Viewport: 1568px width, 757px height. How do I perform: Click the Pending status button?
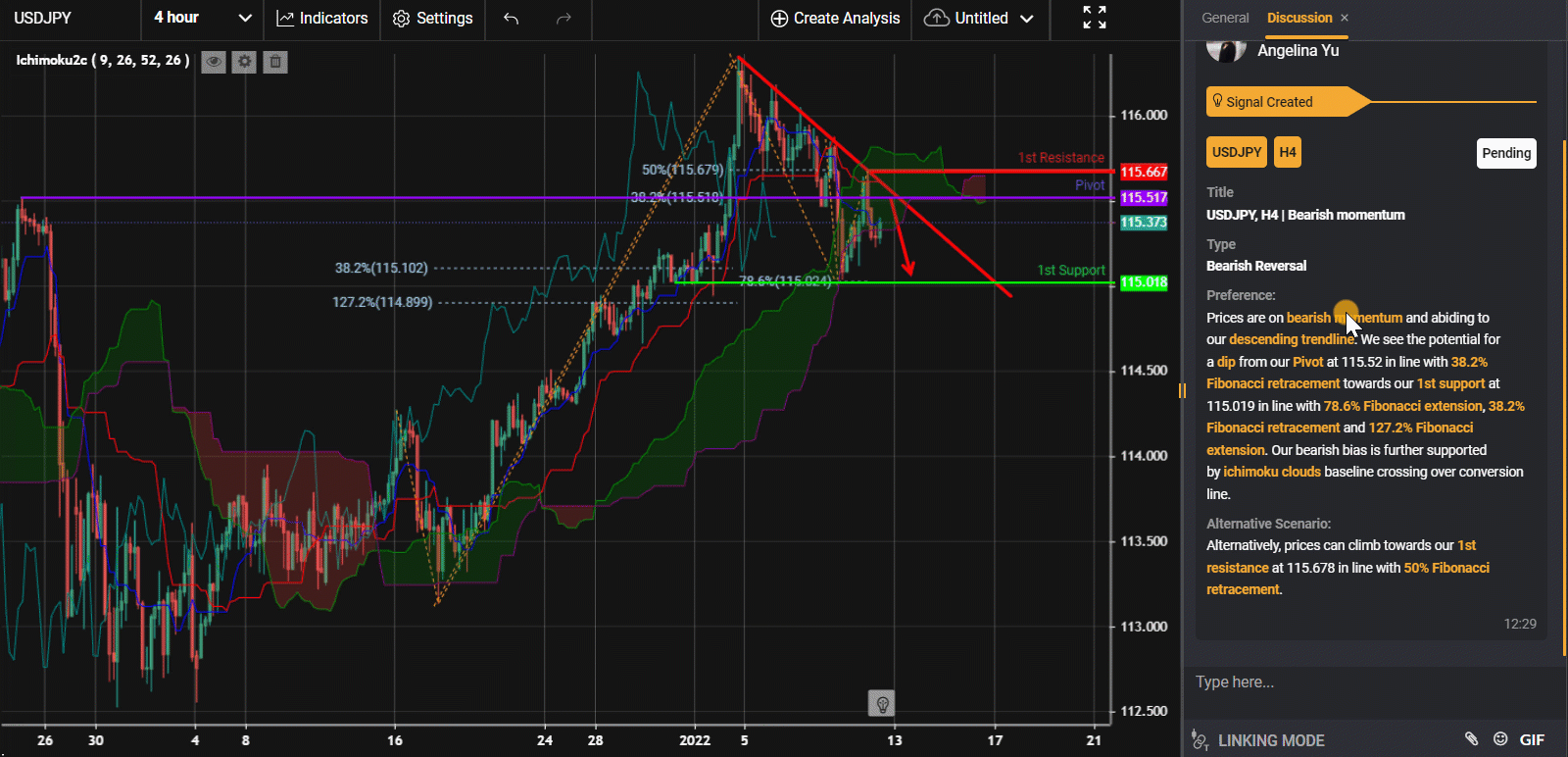1506,153
